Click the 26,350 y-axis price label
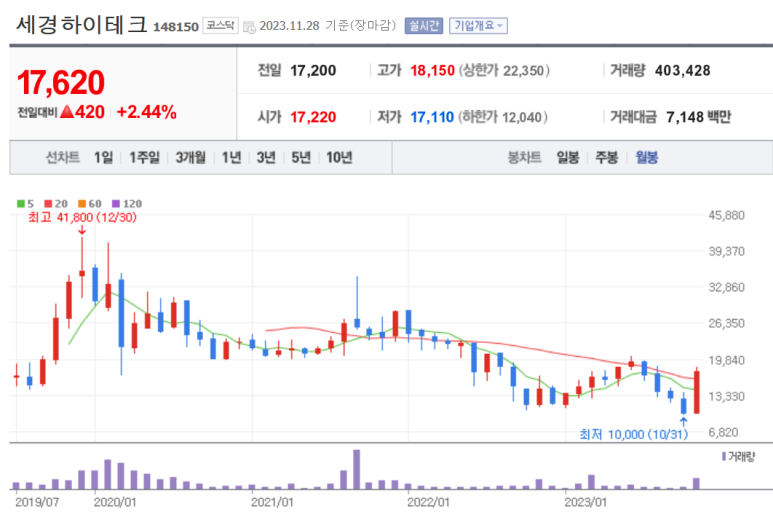The image size is (773, 517). (x=727, y=323)
